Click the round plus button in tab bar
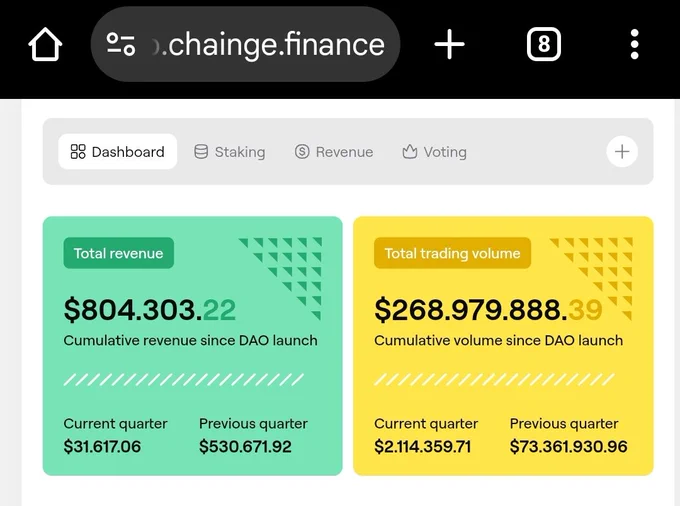Screen dimensions: 680x506 coord(622,152)
